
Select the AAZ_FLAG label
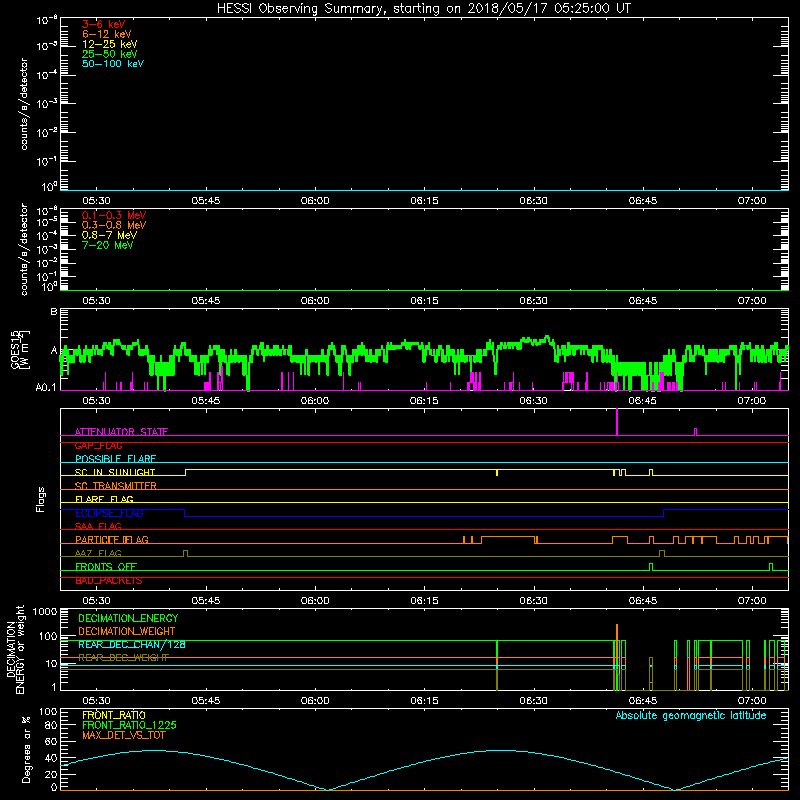[x=98, y=553]
